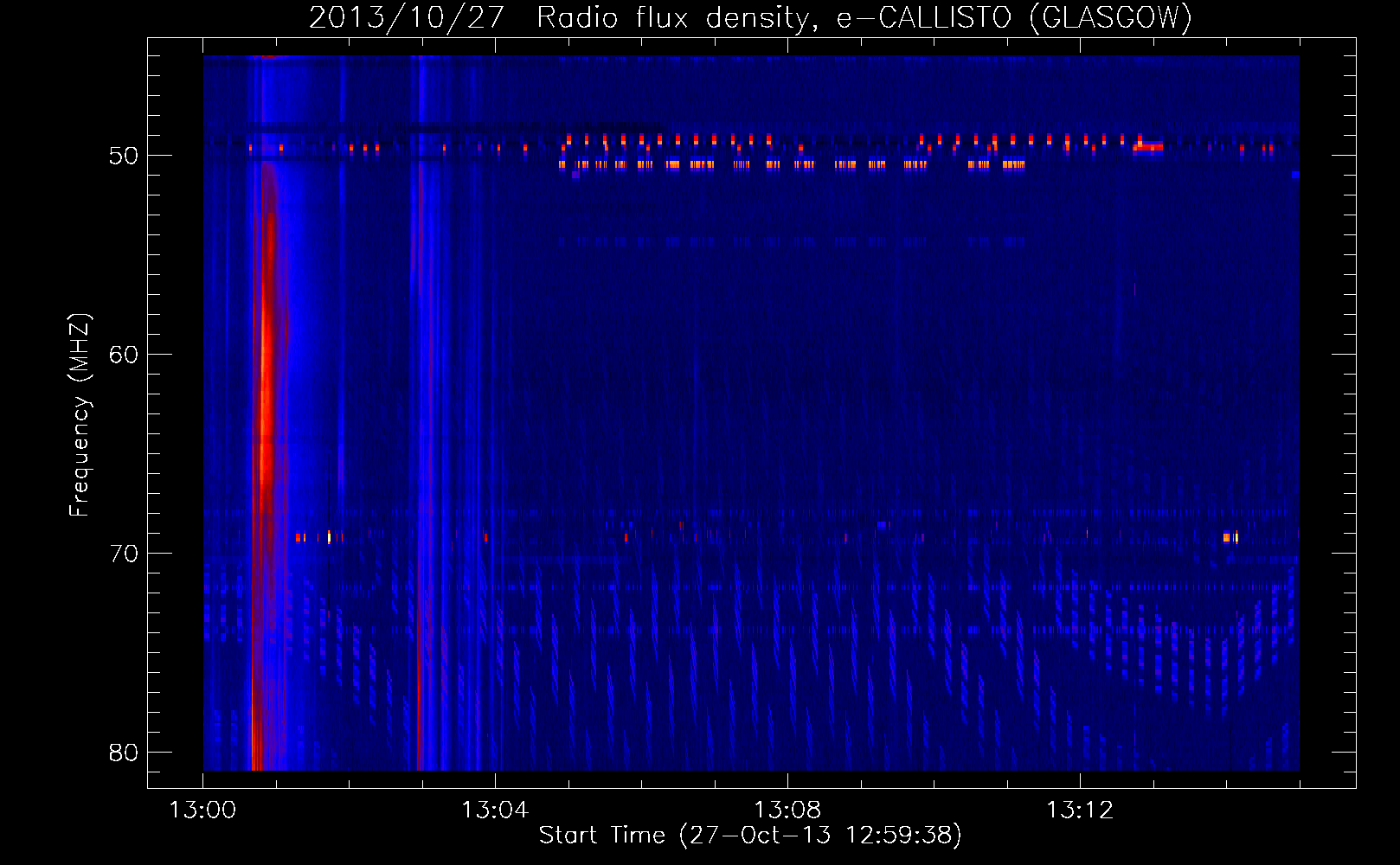The image size is (1400, 865).
Task: Click the 'Start Time (27-Oct-13 12:59:38)' label
Action: coord(750,835)
